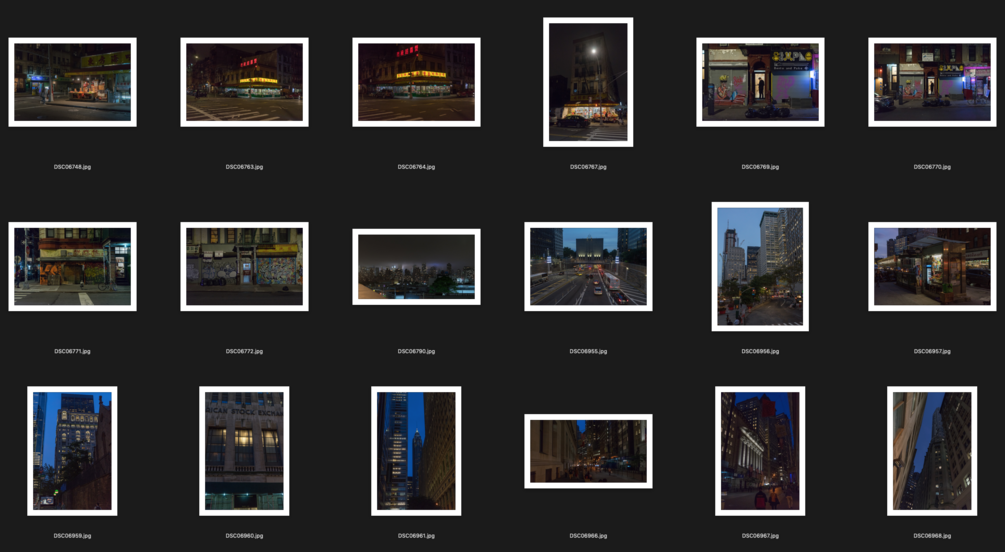Open the portrait thumbnail DSC06767.jpg
Screen dimensions: 1005x552
tap(588, 82)
